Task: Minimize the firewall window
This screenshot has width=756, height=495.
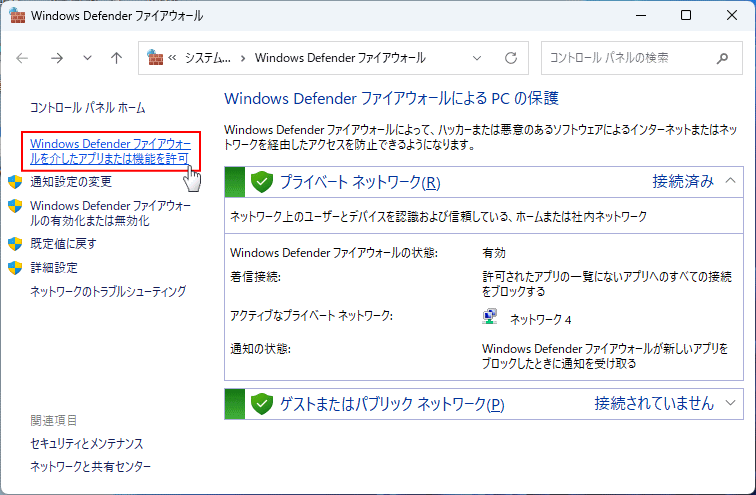Action: coord(641,15)
